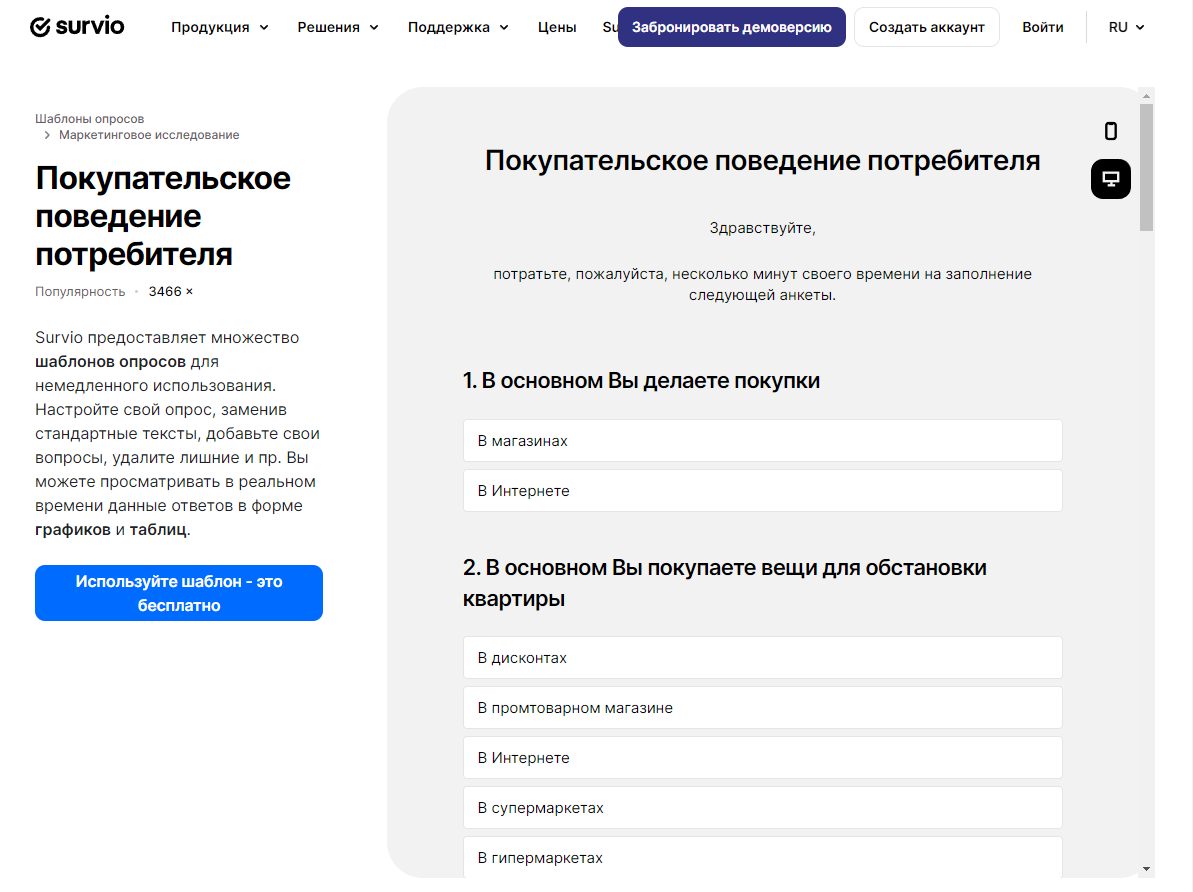This screenshot has height=892, width=1193.
Task: Open the Цены menu item
Action: pos(556,27)
